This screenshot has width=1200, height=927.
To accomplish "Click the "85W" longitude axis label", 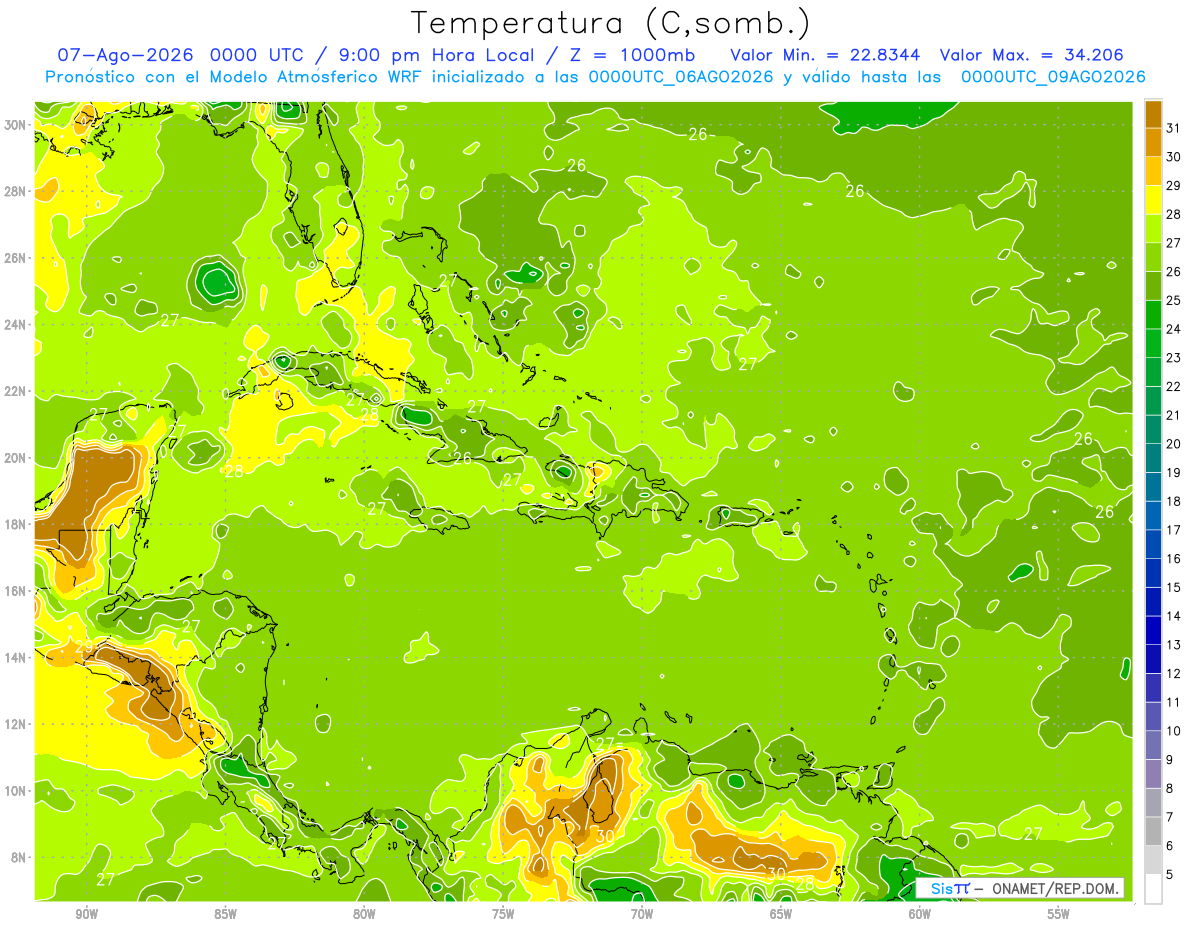I will [225, 914].
